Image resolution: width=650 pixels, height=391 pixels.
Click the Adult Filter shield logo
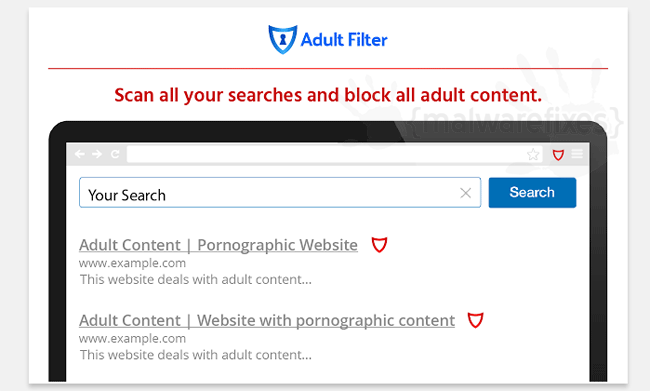point(283,40)
